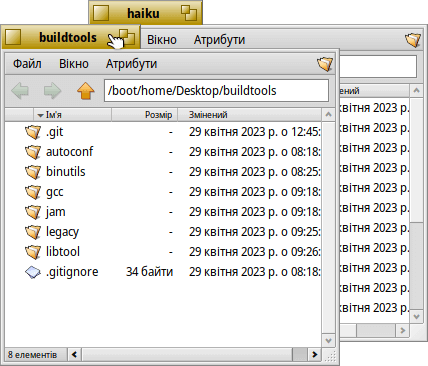Click down arrow of haiku window scrollbar

click(416, 316)
